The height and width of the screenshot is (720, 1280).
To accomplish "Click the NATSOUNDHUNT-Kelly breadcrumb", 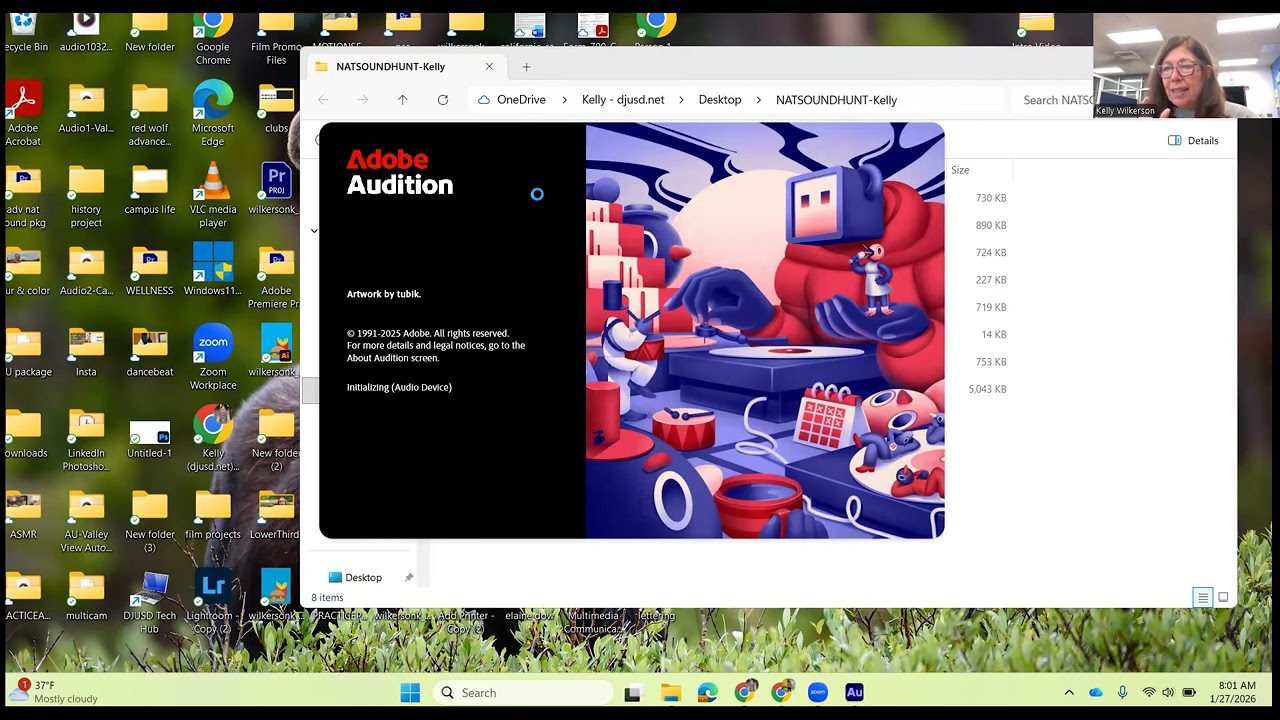I will pyautogui.click(x=836, y=100).
